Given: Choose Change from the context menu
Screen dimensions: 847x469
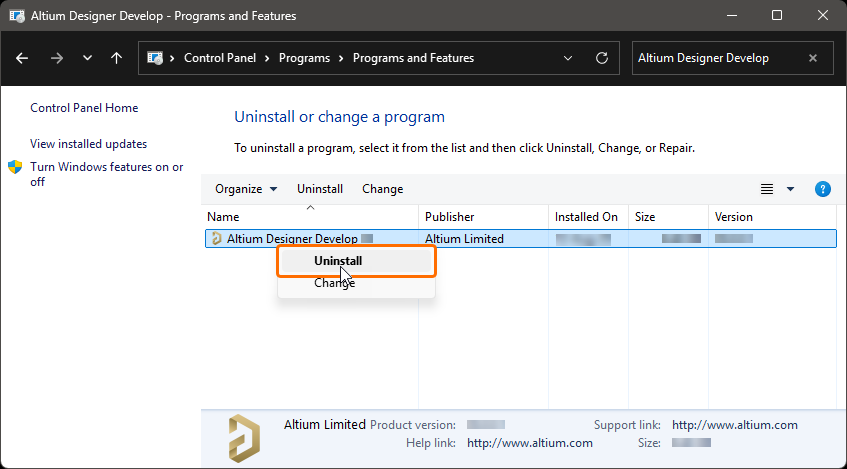Looking at the screenshot, I should [334, 283].
